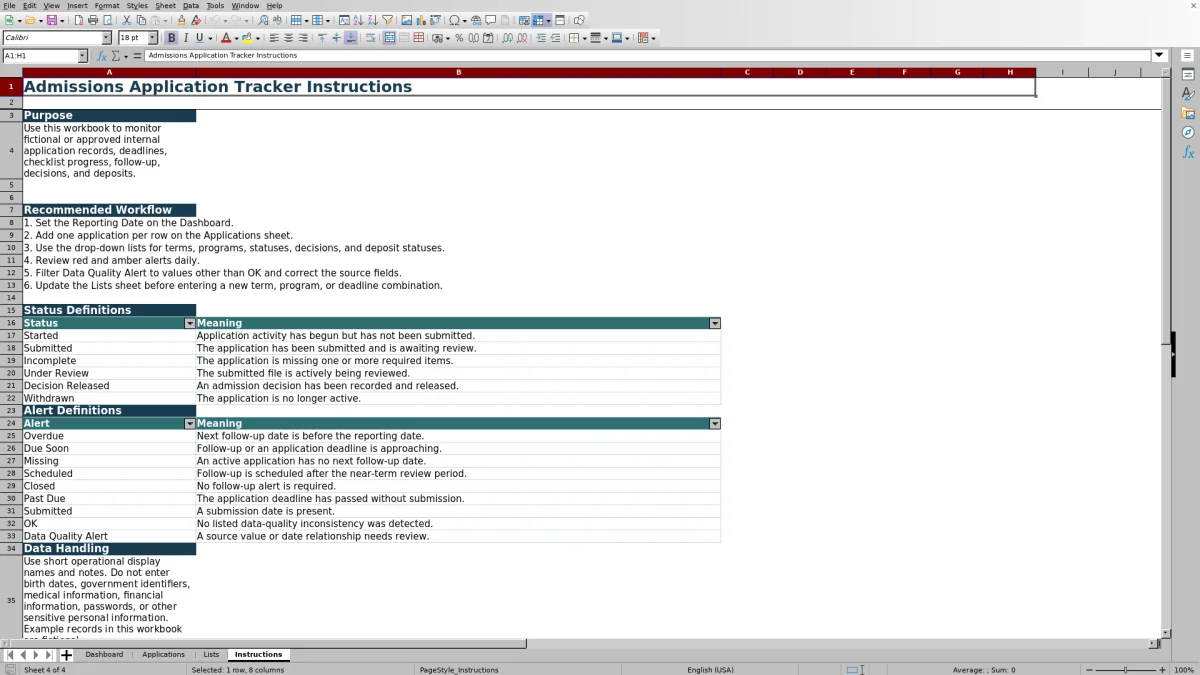
Task: Insert chart using the bar chart icon
Action: [421, 20]
